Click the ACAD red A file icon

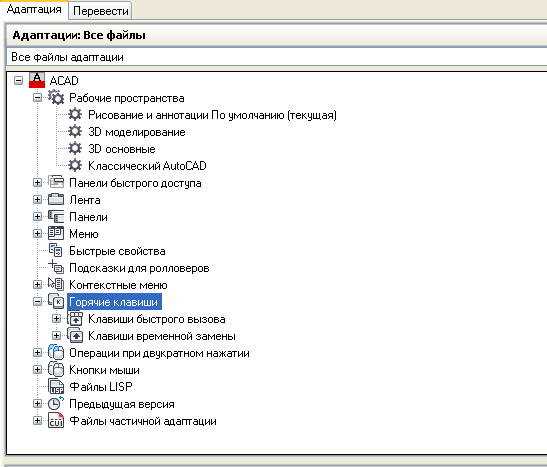click(x=37, y=80)
